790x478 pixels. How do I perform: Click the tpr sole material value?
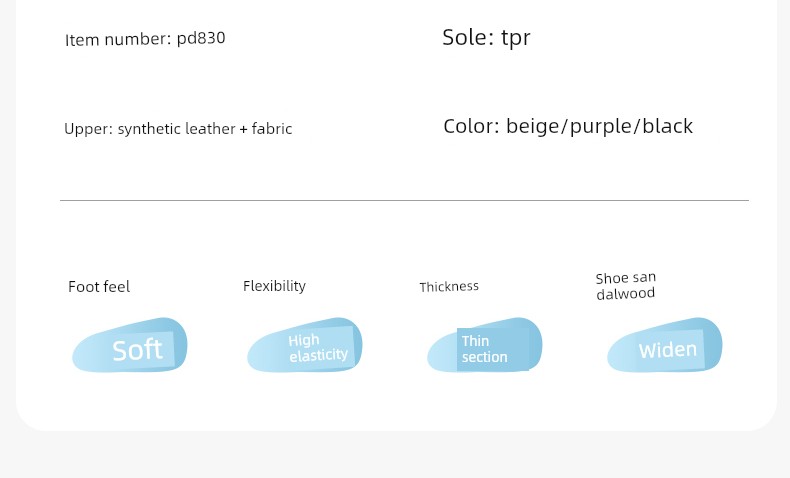[515, 39]
